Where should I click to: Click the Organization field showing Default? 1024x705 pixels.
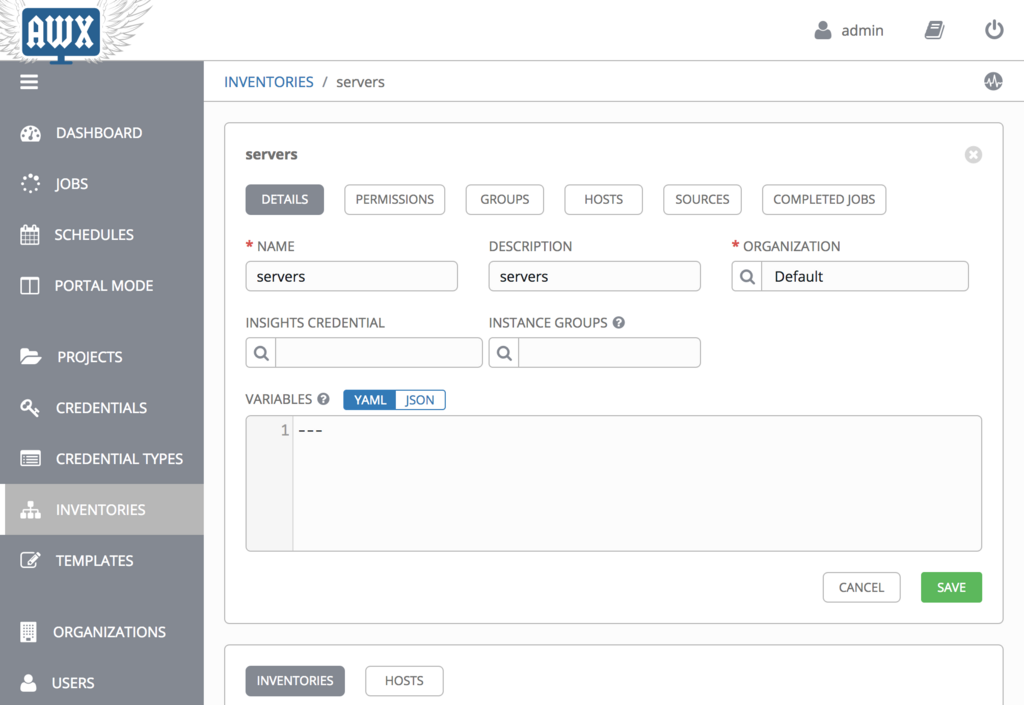click(x=865, y=277)
